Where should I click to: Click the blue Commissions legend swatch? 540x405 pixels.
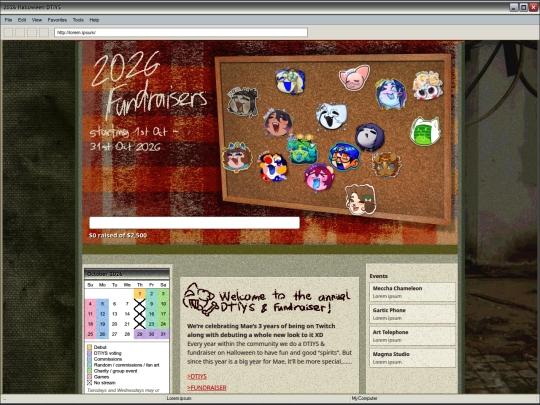pos(90,359)
